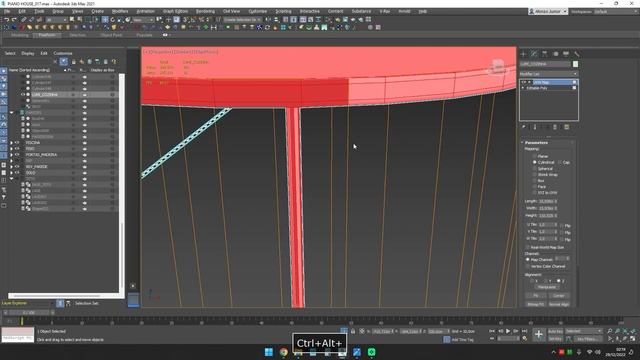The height and width of the screenshot is (360, 640).
Task: Select Planar mapping radio button
Action: (x=535, y=156)
